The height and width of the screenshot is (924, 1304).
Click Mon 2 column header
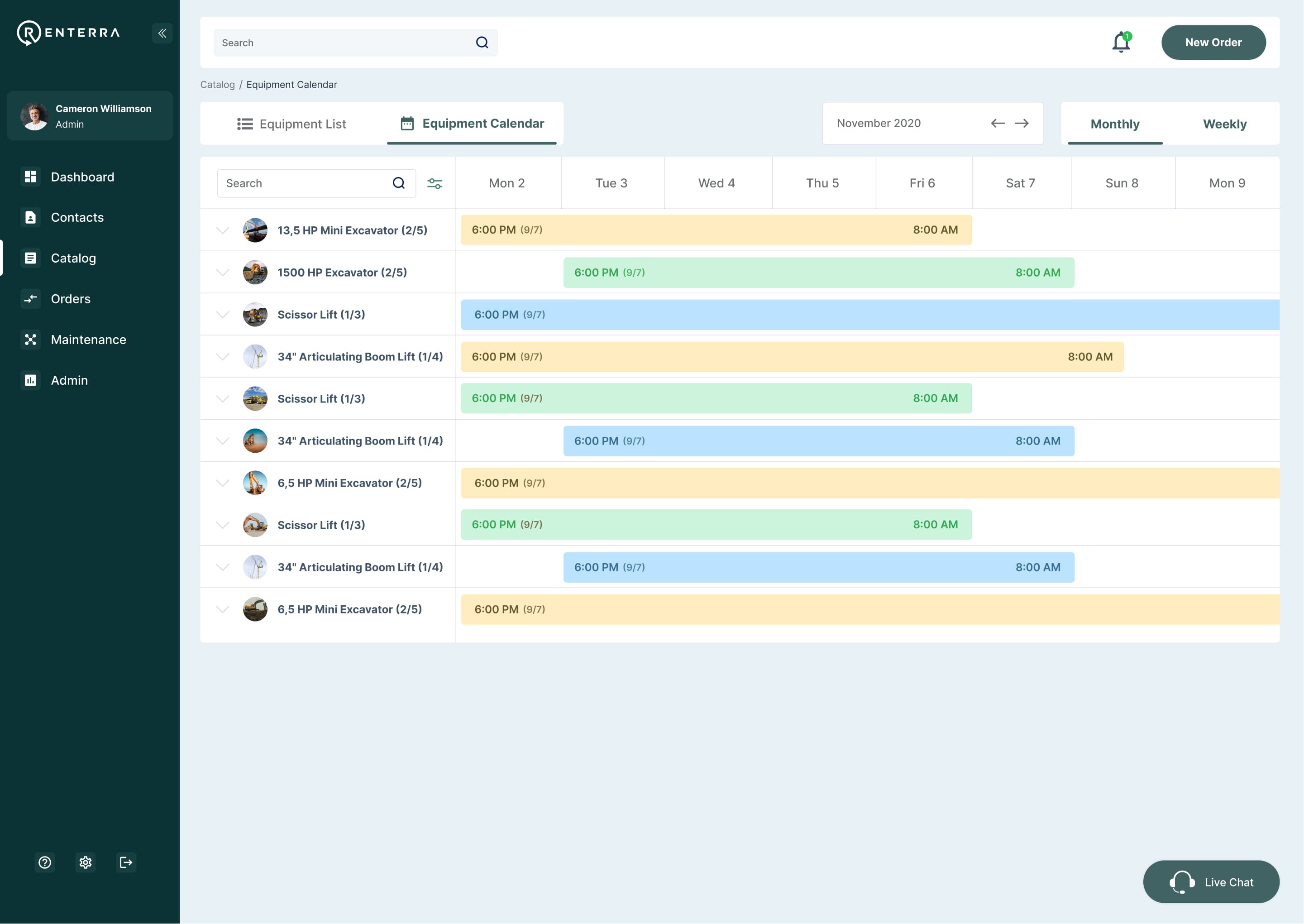(507, 183)
